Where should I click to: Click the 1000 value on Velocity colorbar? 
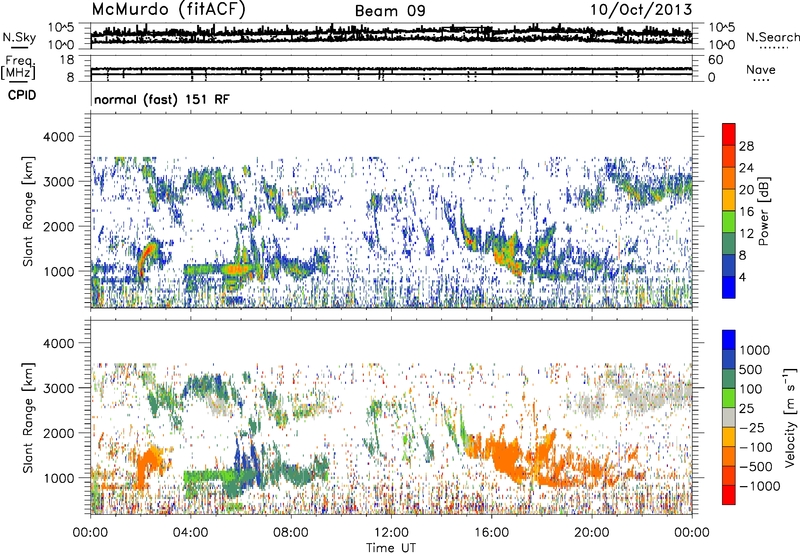[x=755, y=350]
